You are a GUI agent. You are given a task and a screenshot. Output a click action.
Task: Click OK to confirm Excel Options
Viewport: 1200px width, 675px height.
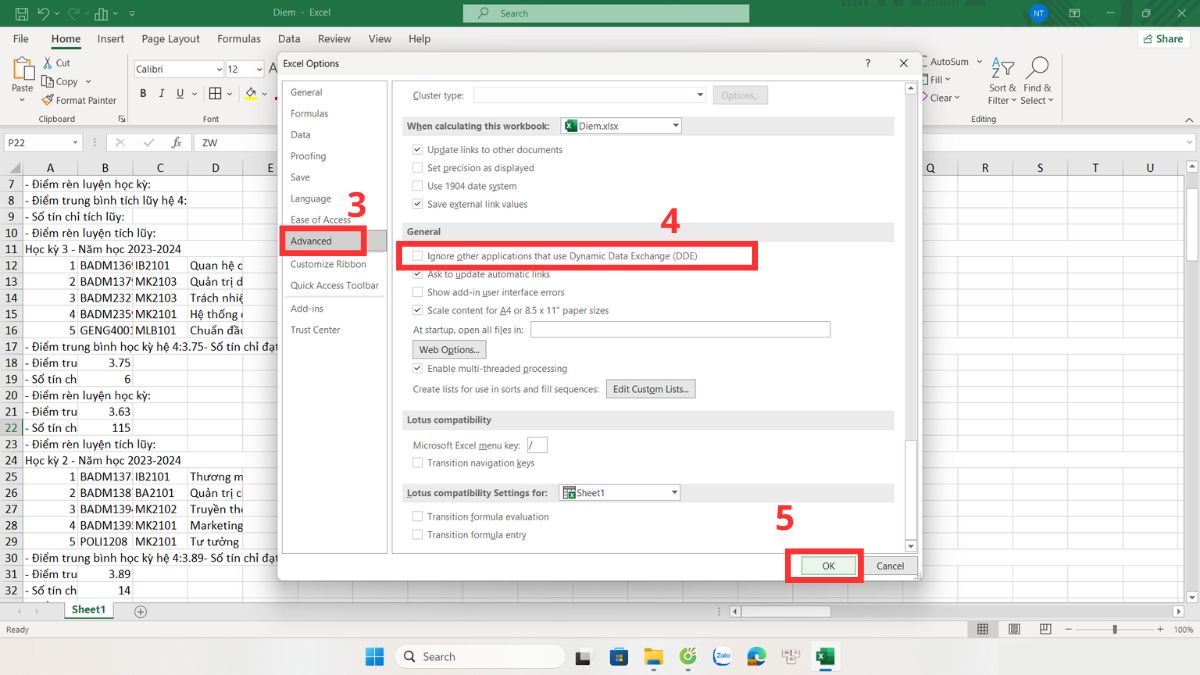click(x=828, y=566)
